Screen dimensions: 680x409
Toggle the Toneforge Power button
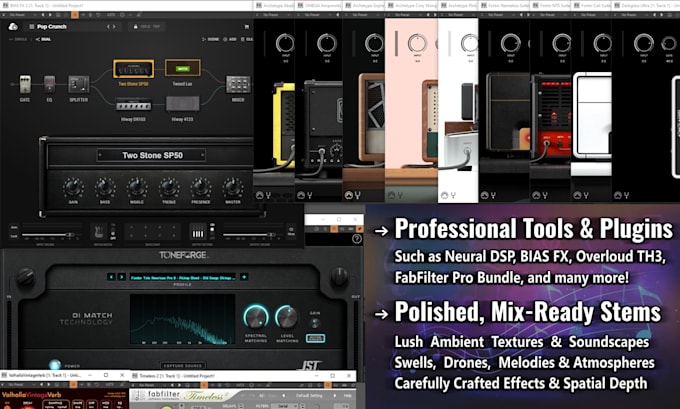pyautogui.click(x=55, y=364)
